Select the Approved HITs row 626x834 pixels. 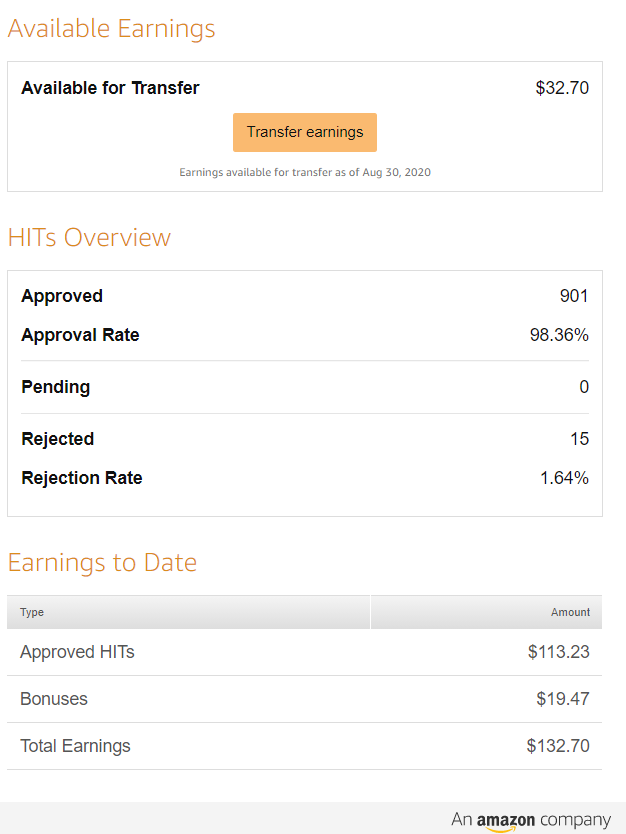click(x=304, y=652)
